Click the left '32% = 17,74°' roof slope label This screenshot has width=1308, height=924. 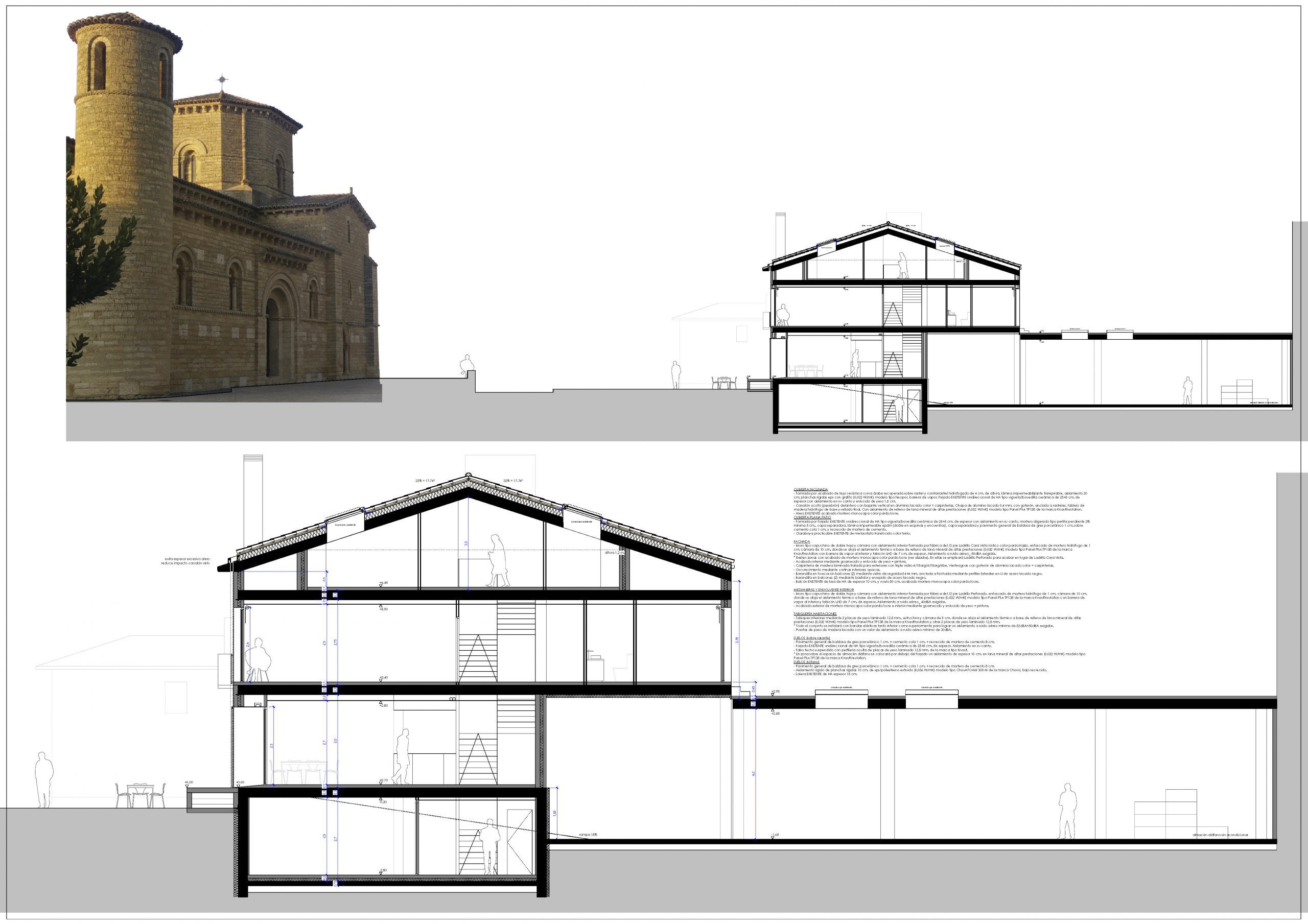425,481
